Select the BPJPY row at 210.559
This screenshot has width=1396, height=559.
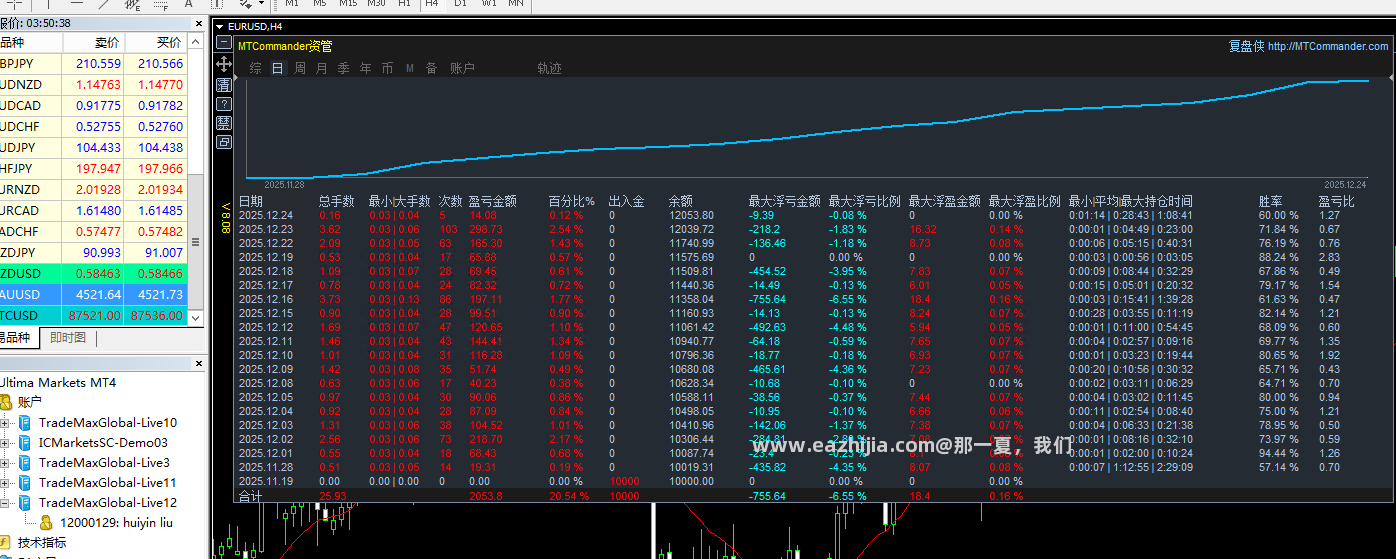tap(93, 63)
